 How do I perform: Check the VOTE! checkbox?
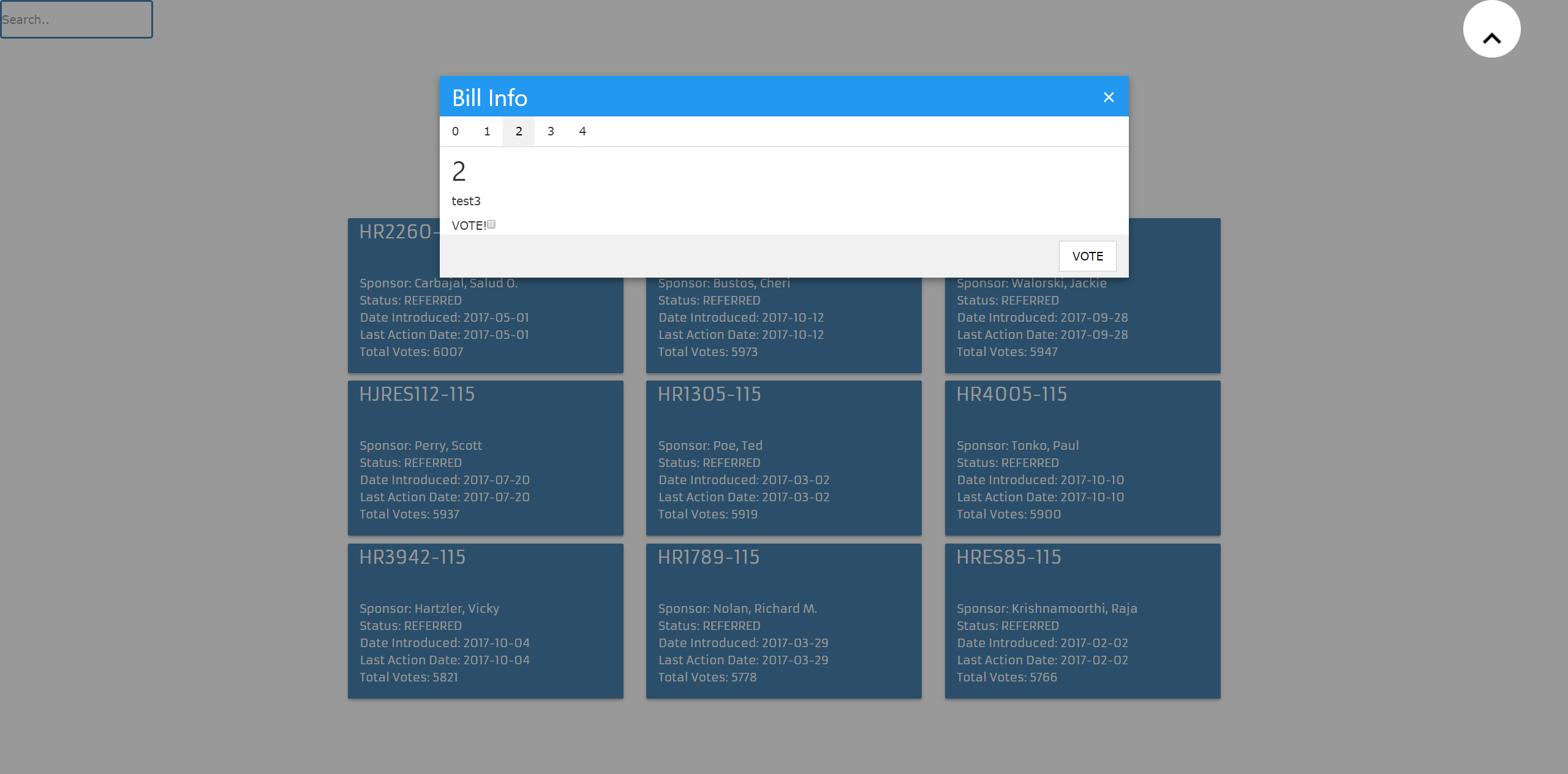(491, 225)
